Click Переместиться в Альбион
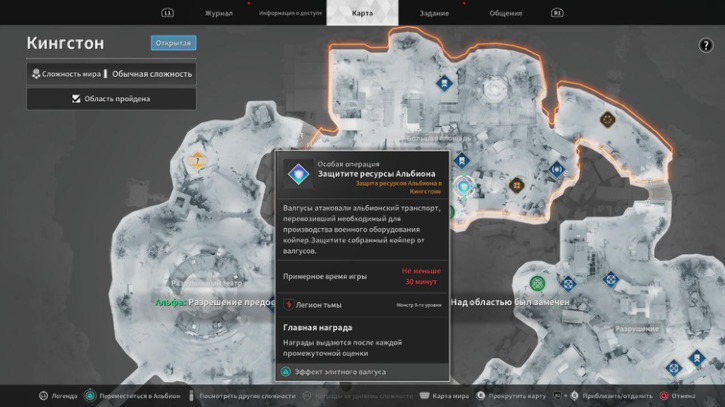Screen dimensions: 725x407 [140, 396]
